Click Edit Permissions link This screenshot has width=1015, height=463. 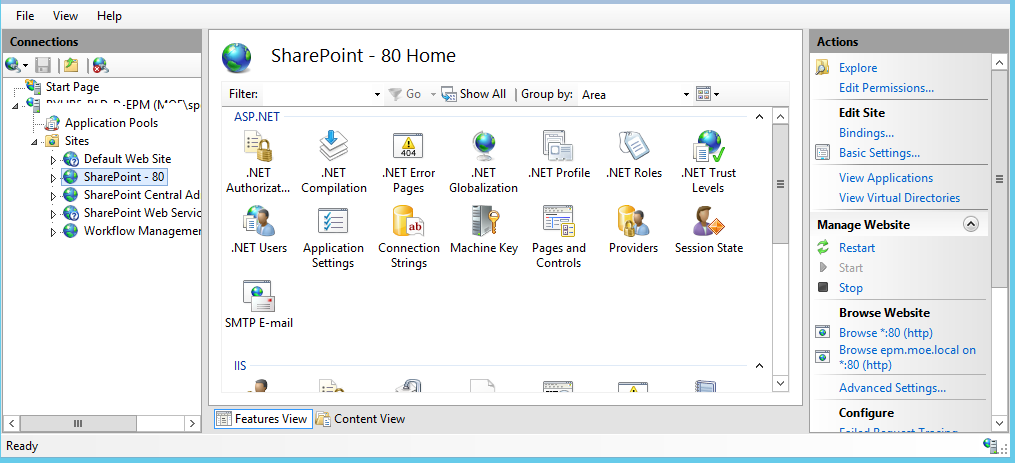(886, 87)
